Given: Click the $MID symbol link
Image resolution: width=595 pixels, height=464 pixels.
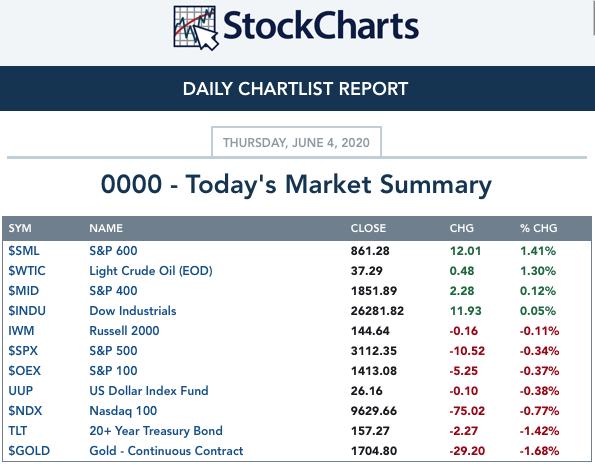Looking at the screenshot, I should coord(24,291).
